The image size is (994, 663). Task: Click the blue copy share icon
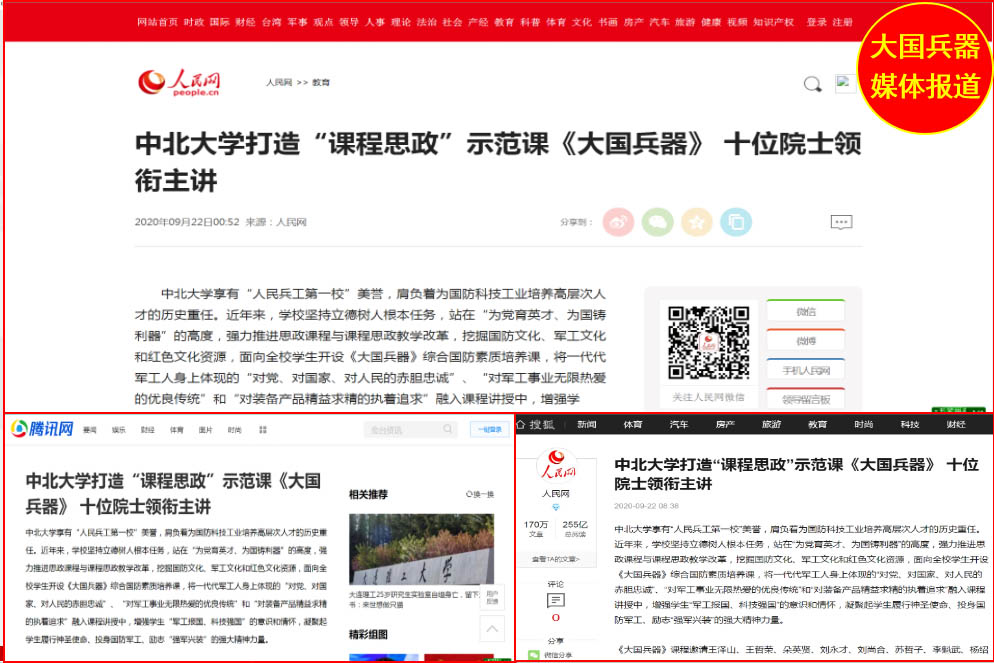[736, 222]
